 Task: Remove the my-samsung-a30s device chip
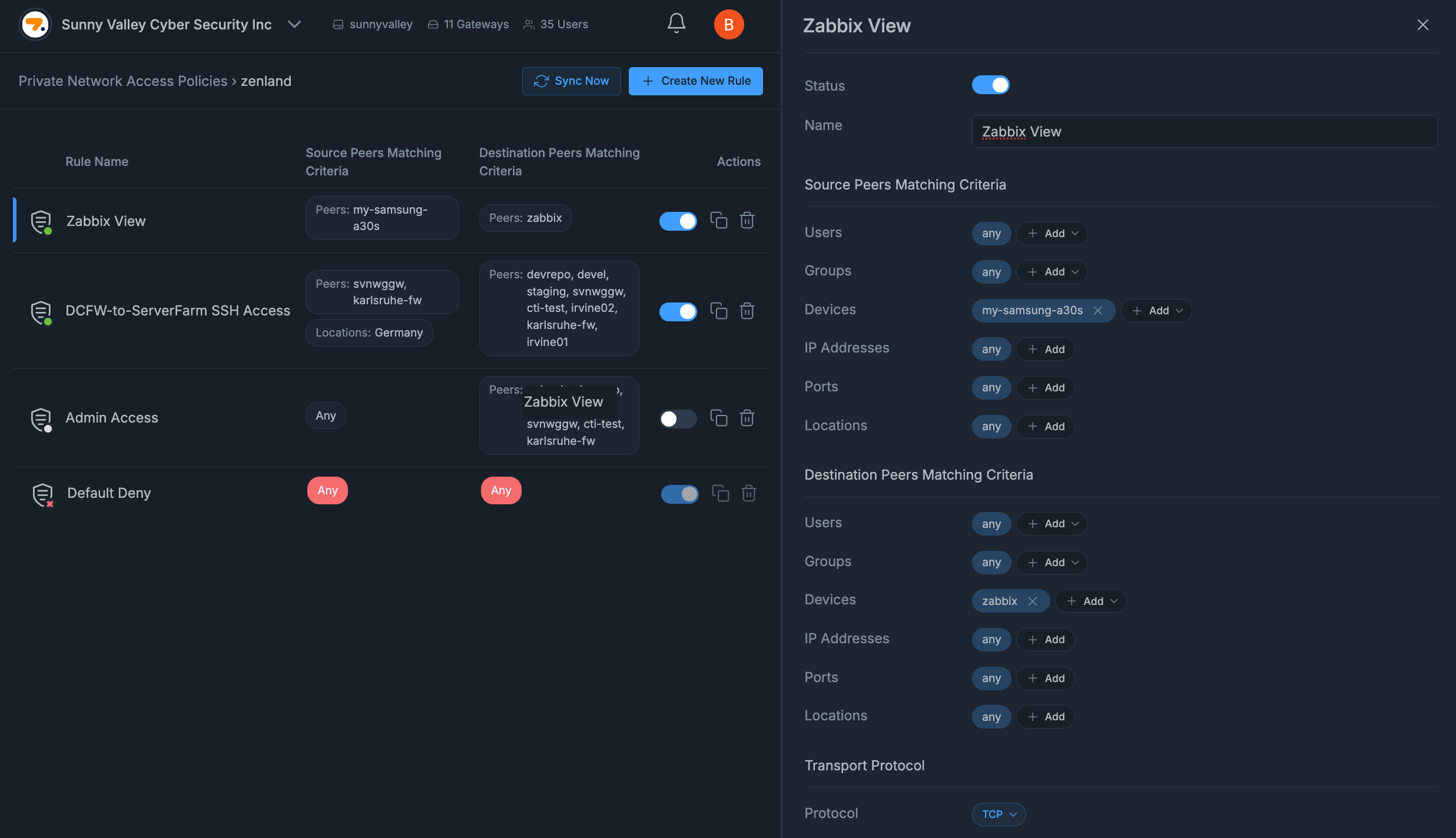pyautogui.click(x=1100, y=311)
